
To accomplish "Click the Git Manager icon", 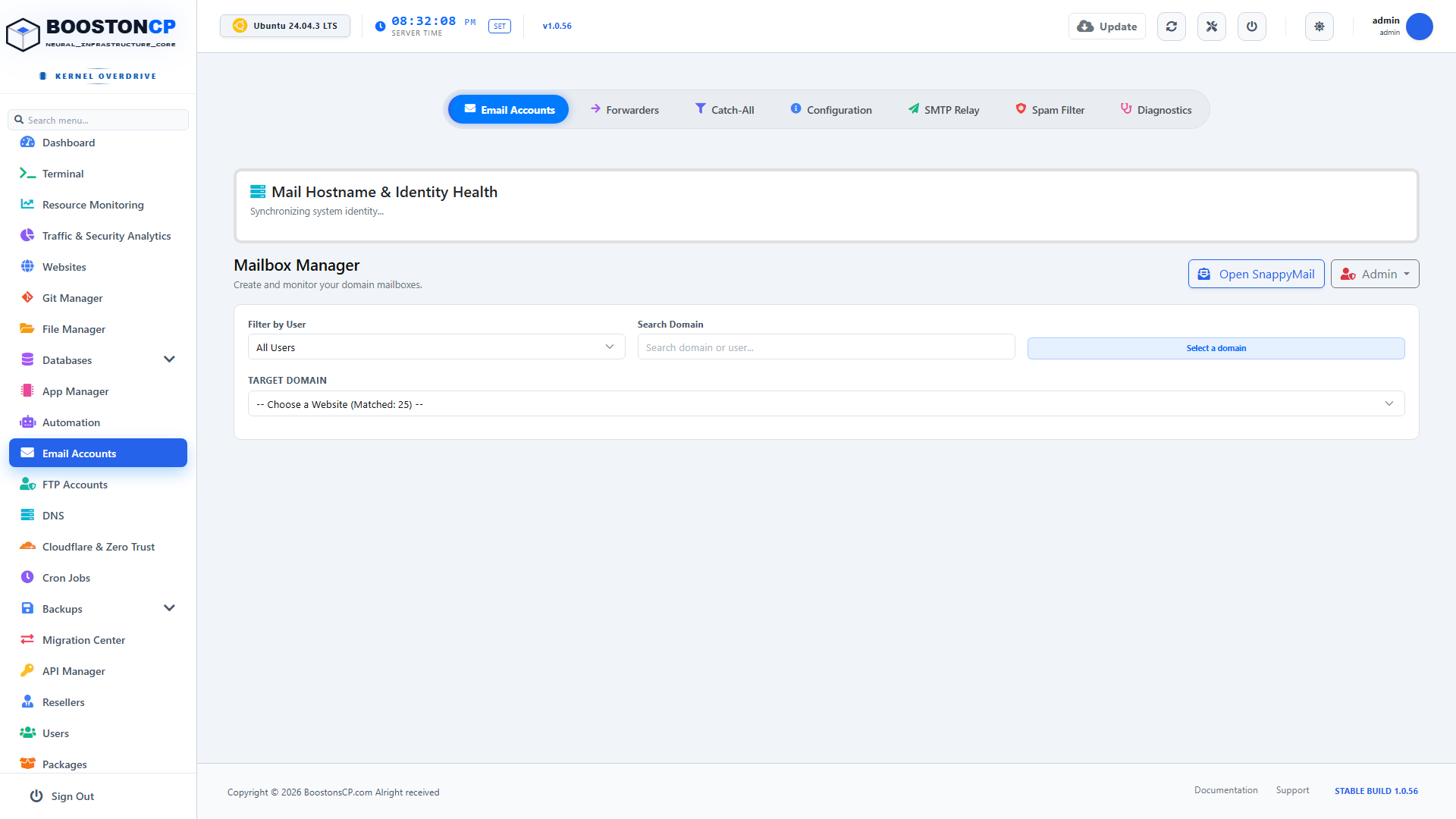I will point(27,298).
